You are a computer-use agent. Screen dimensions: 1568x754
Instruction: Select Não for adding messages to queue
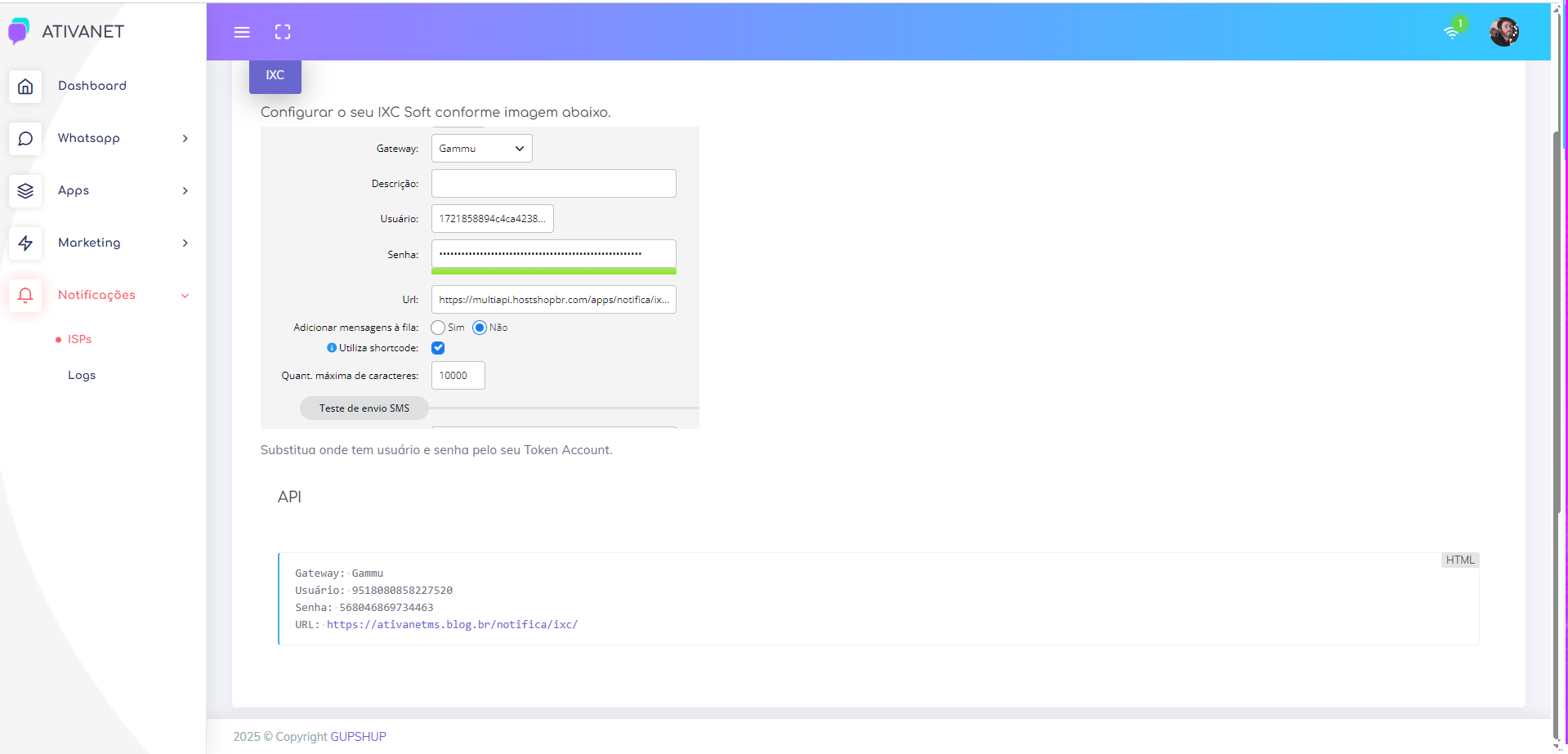pyautogui.click(x=480, y=328)
